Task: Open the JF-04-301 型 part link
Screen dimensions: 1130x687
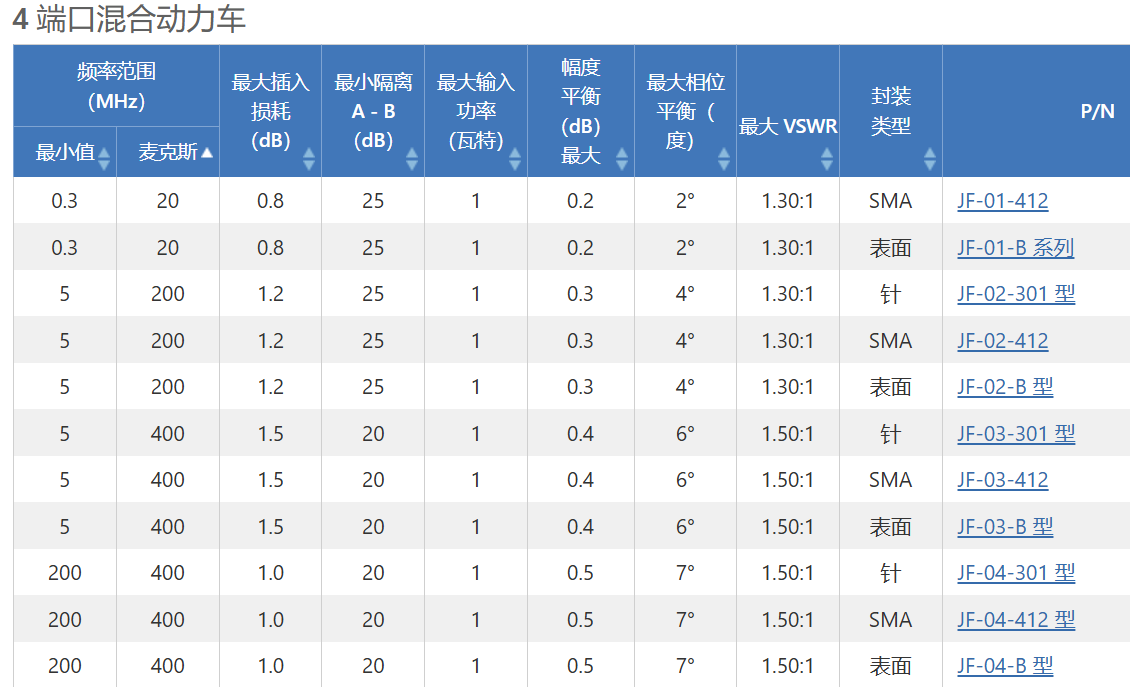Action: (1016, 573)
